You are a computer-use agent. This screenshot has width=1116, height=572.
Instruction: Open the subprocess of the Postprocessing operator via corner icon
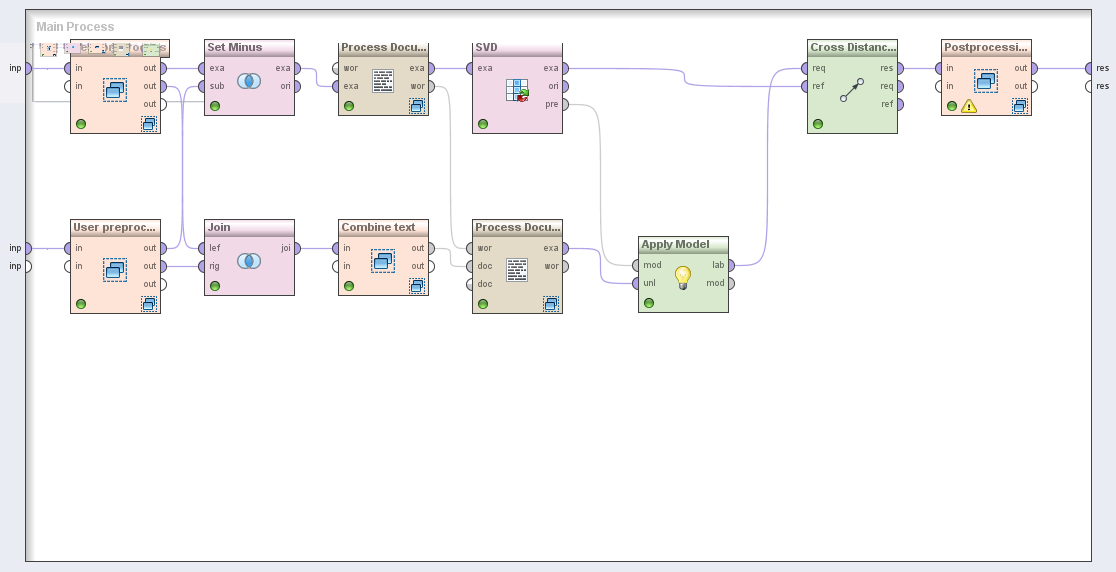point(1019,106)
